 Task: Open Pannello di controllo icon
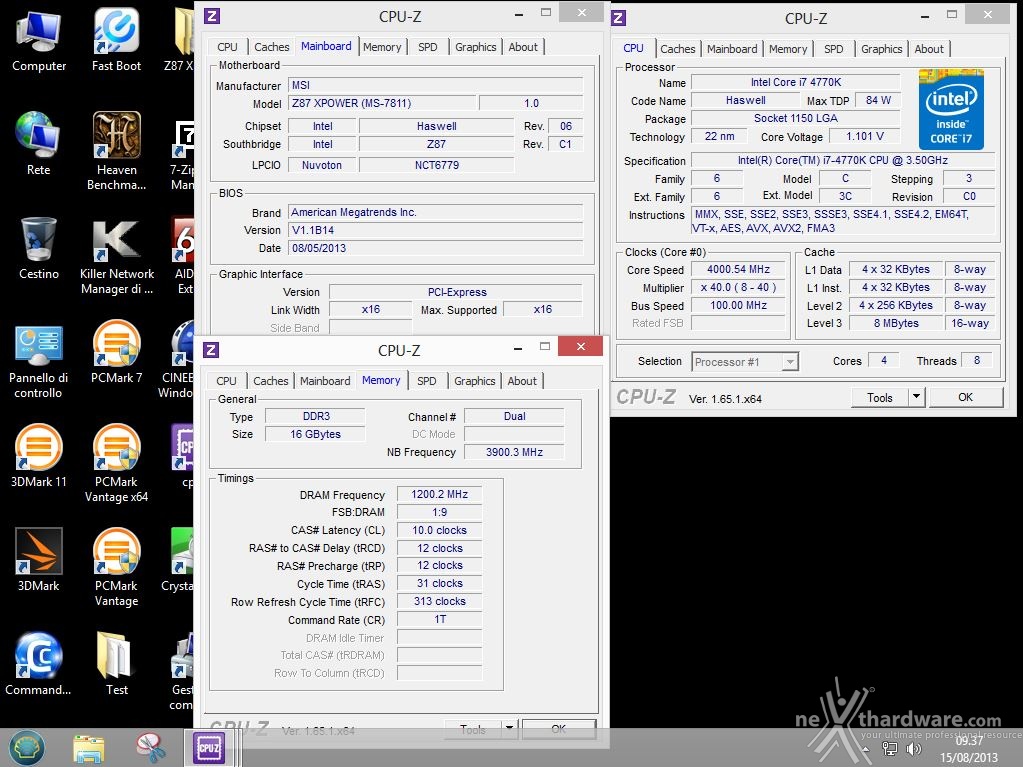click(38, 361)
